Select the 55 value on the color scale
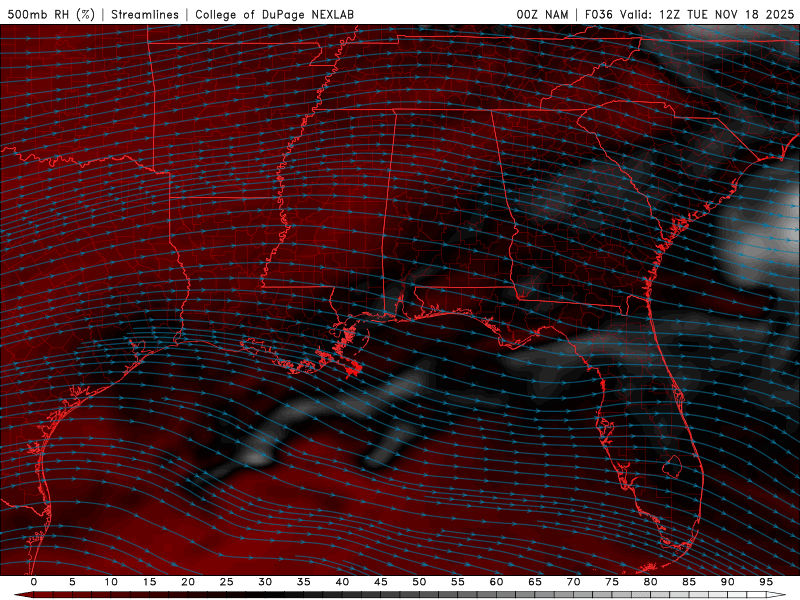 pos(458,582)
